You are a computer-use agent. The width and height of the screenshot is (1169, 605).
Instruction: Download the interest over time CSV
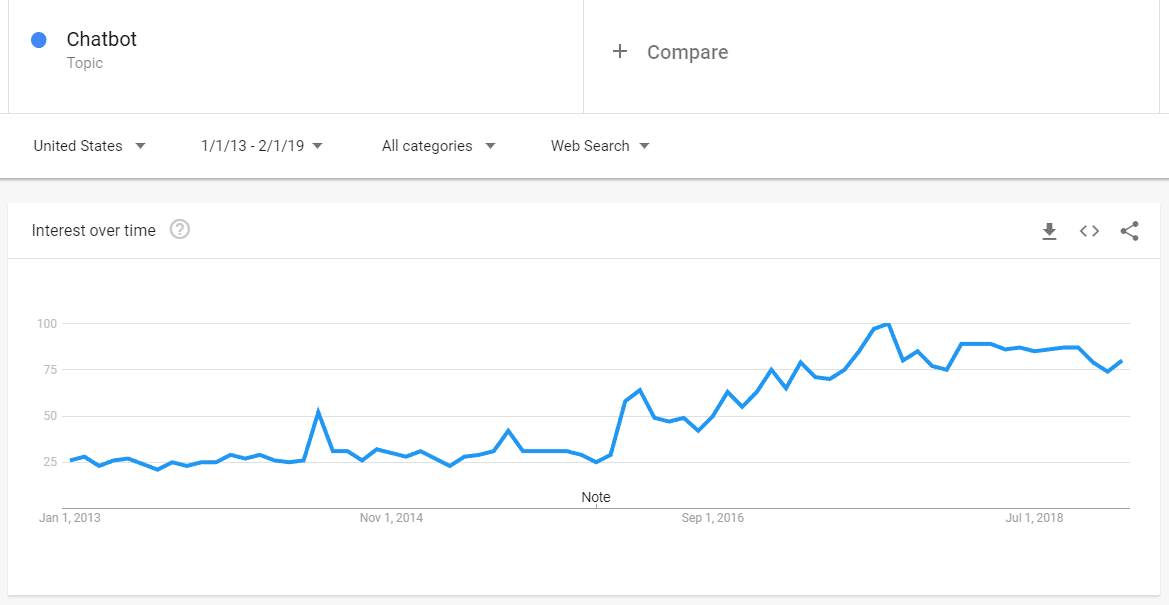[1049, 231]
